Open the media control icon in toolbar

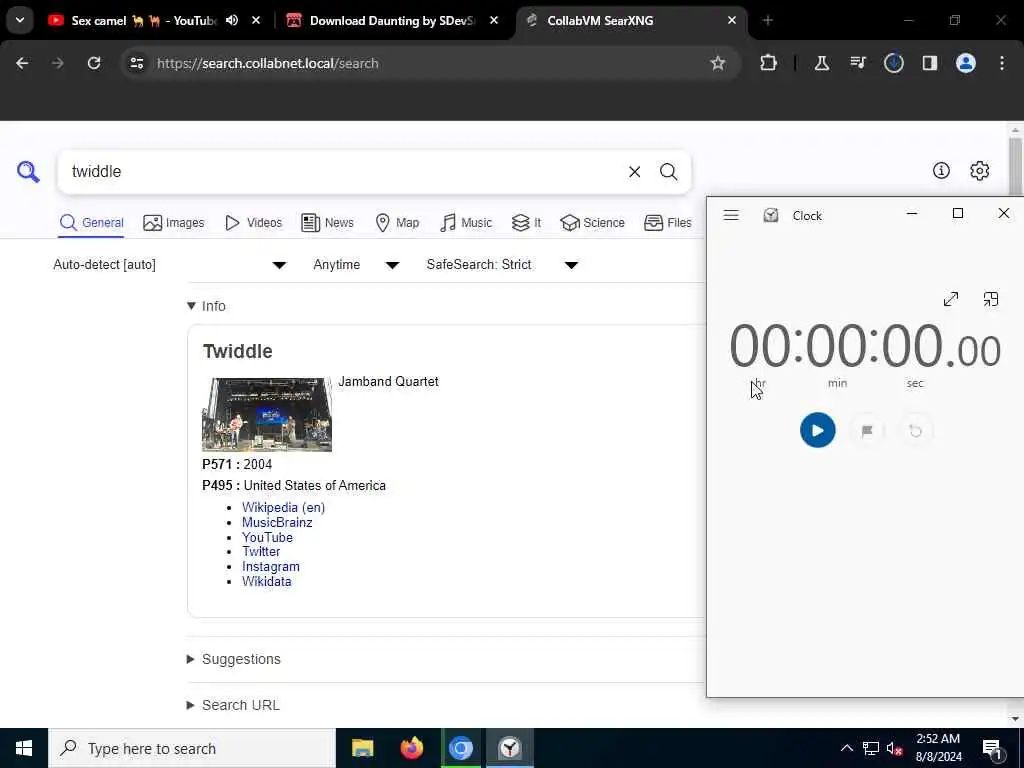857,63
